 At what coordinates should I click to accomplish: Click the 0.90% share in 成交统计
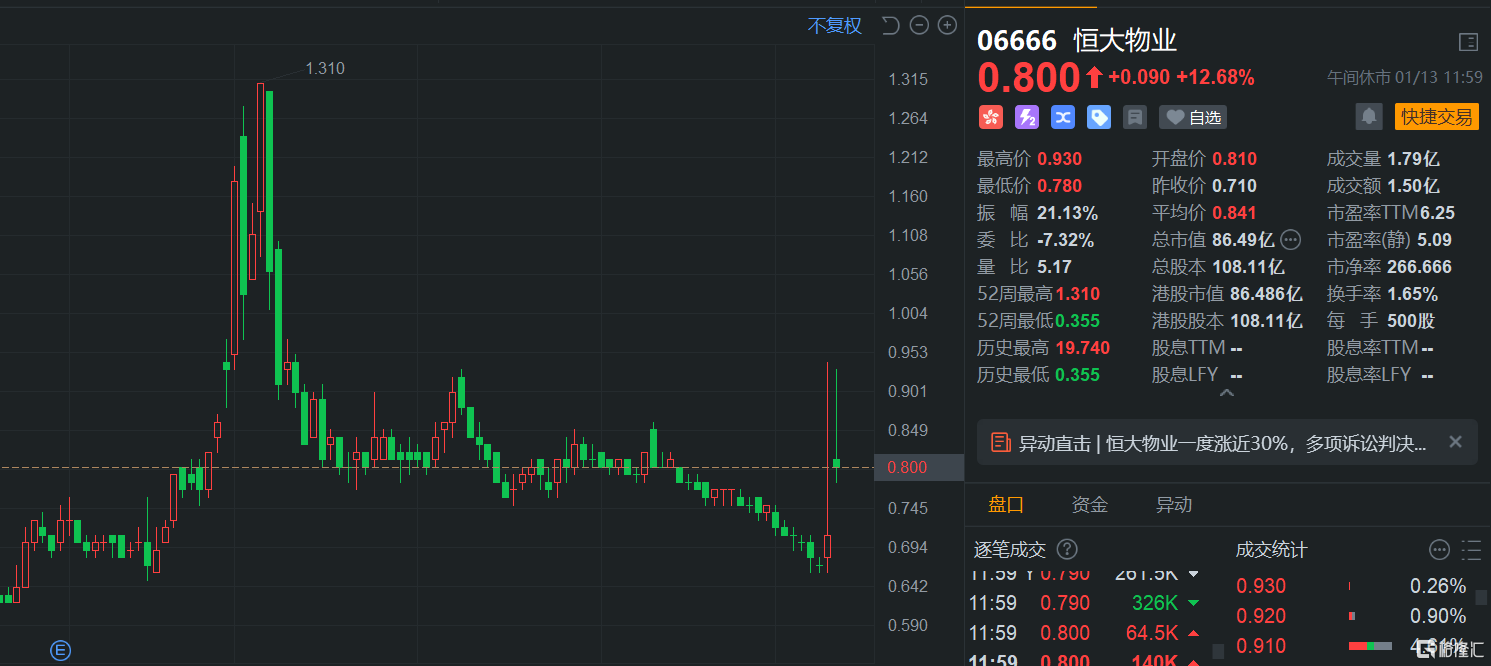coord(1438,616)
